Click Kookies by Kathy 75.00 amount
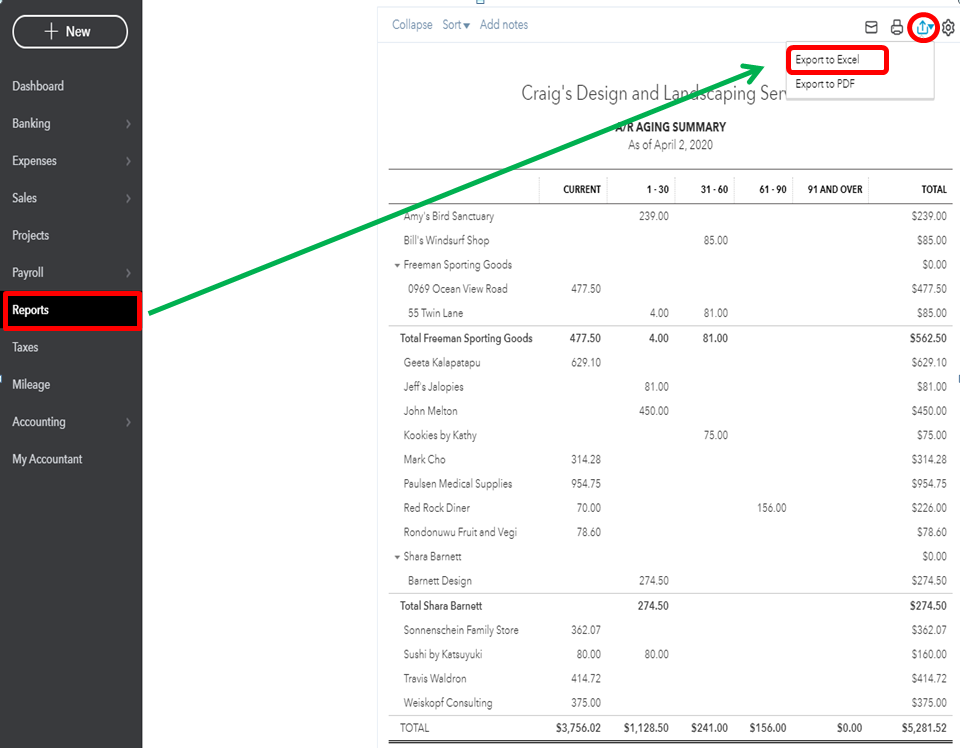 716,436
